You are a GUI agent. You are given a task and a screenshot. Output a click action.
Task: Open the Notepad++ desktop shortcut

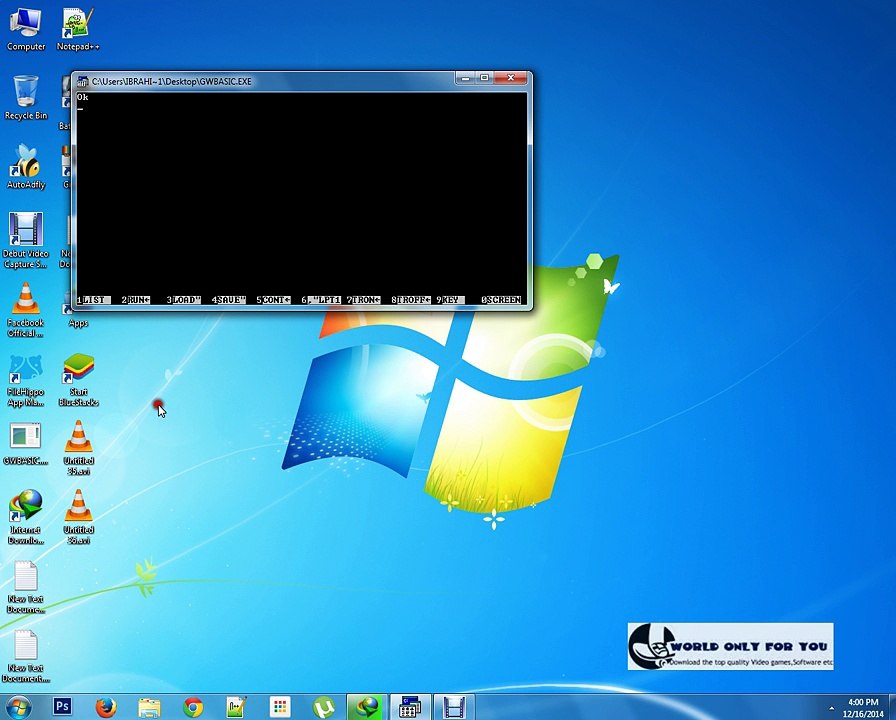point(78,30)
